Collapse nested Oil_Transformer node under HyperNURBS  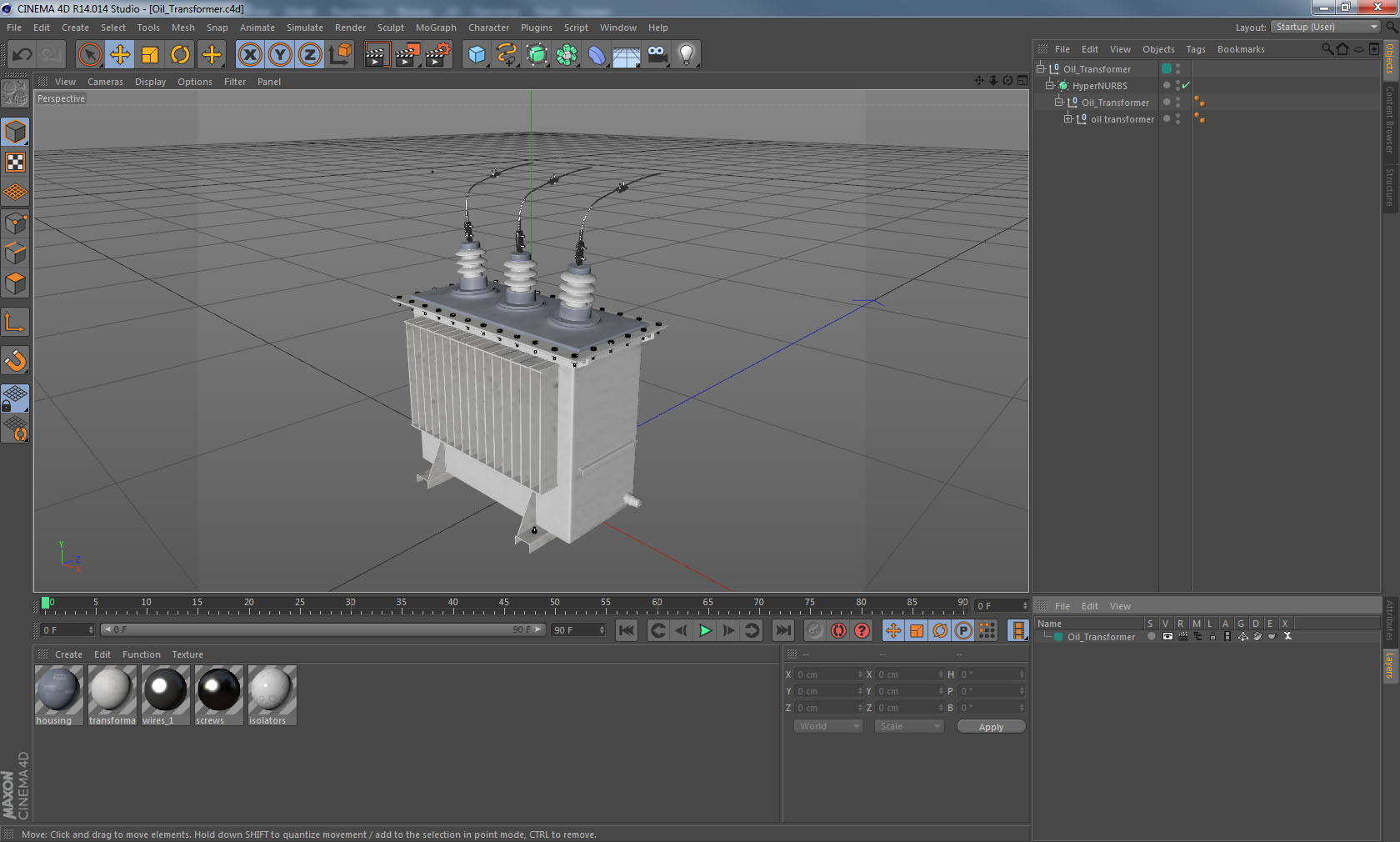point(1059,102)
